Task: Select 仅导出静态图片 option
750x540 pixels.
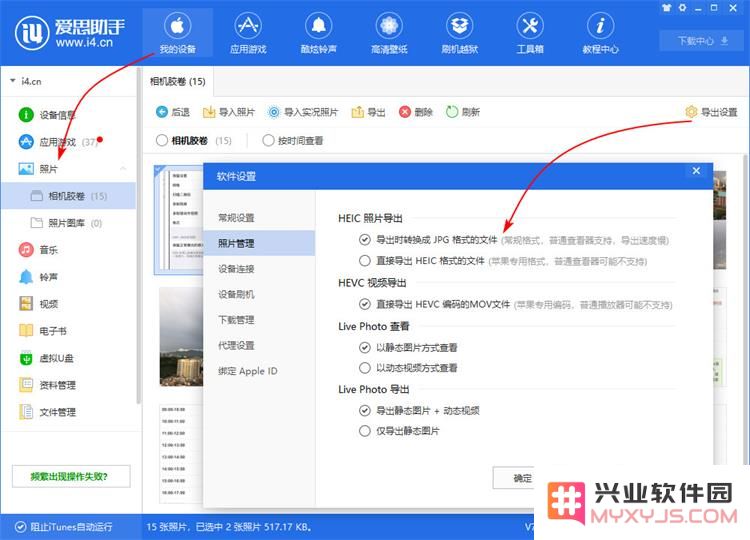Action: (x=364, y=431)
